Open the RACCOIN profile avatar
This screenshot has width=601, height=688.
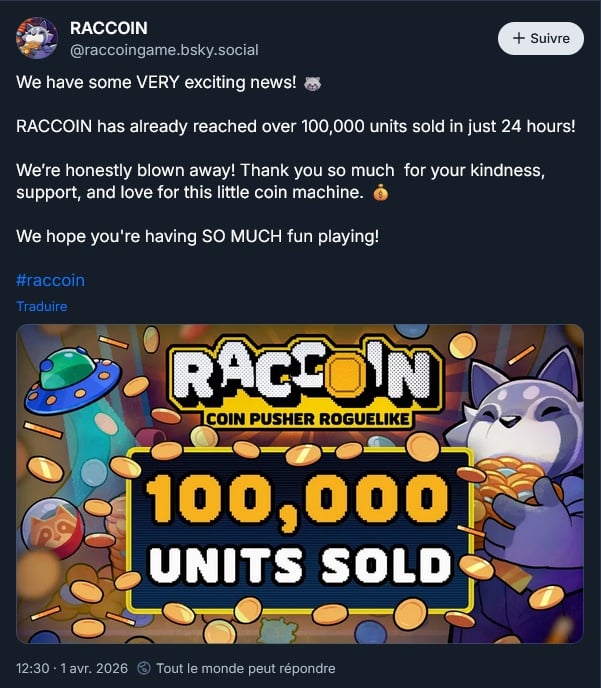[x=37, y=38]
